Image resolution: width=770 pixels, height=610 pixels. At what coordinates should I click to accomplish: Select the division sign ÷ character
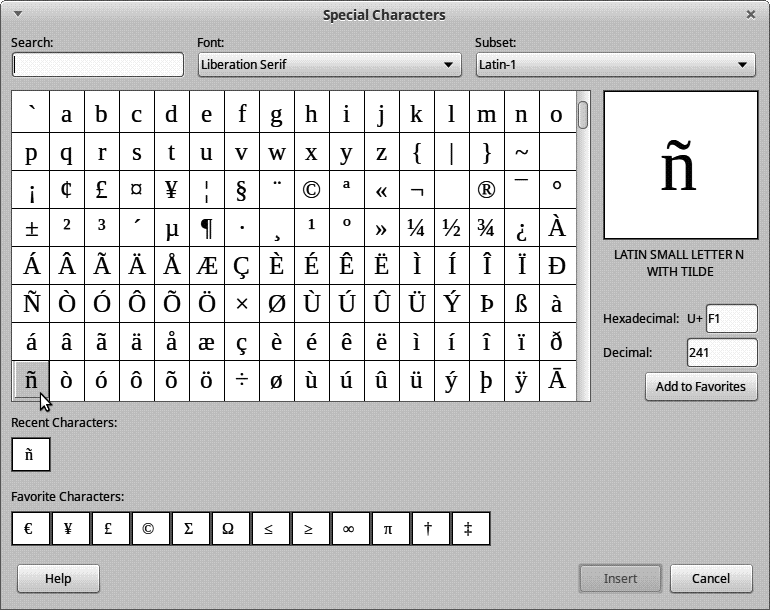pos(241,380)
